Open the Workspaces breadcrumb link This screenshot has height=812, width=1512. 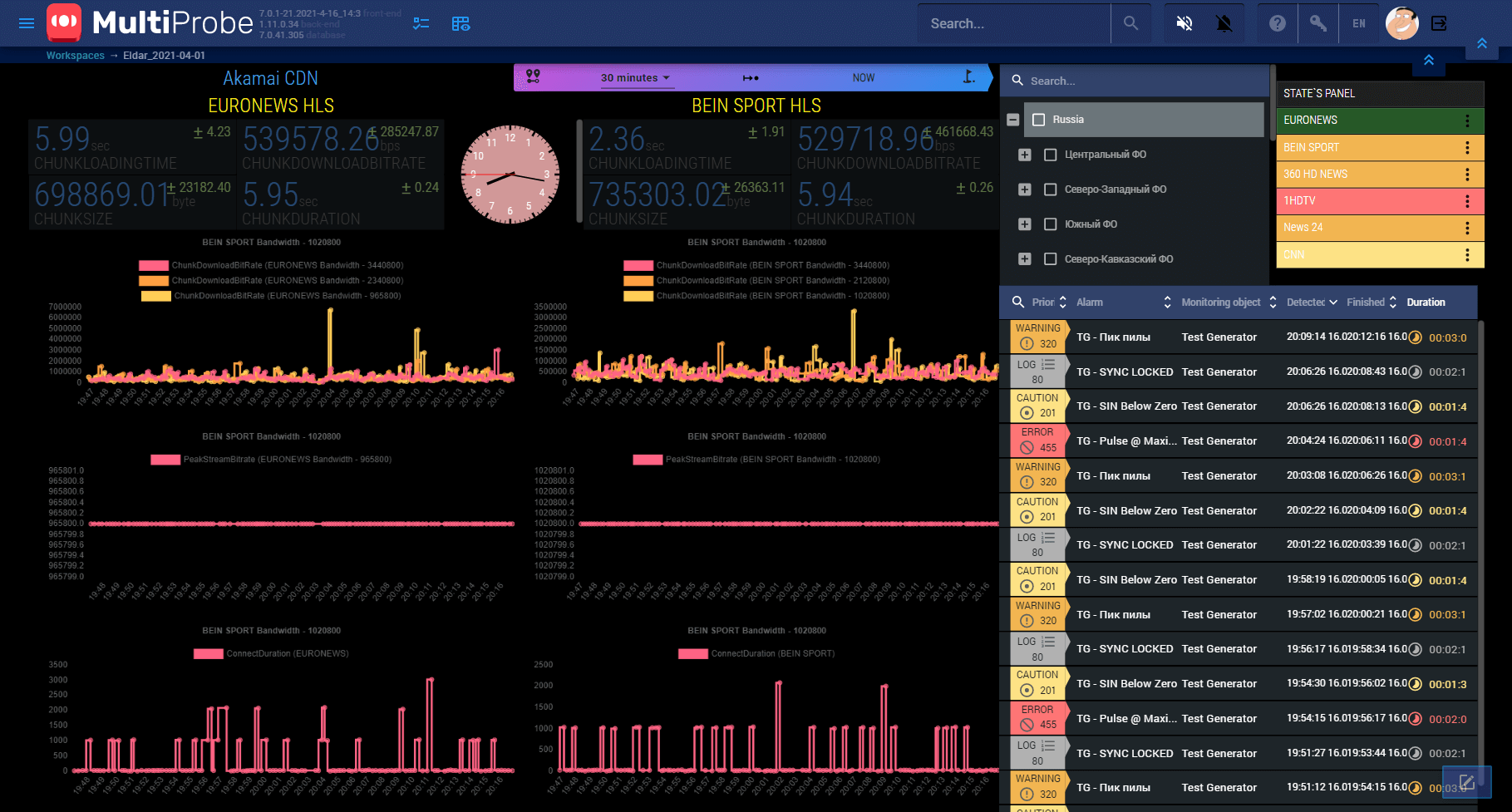(76, 56)
